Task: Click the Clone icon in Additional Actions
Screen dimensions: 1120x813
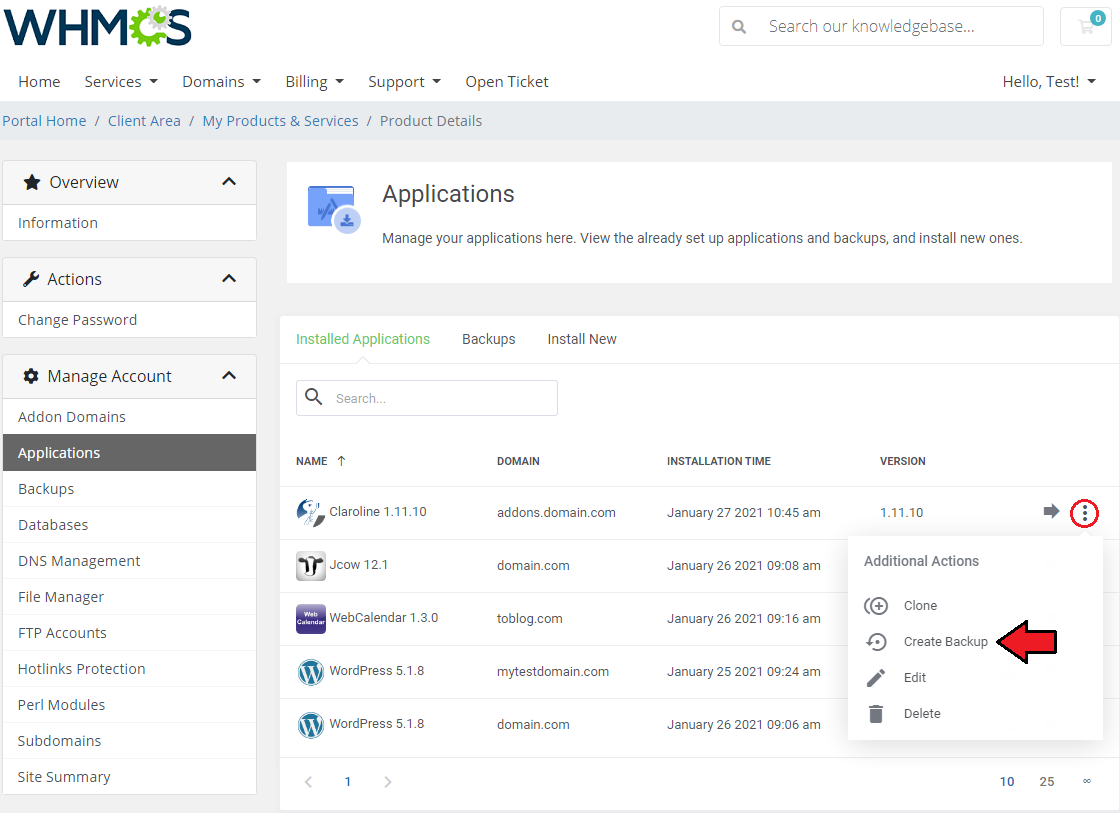Action: pyautogui.click(x=876, y=606)
